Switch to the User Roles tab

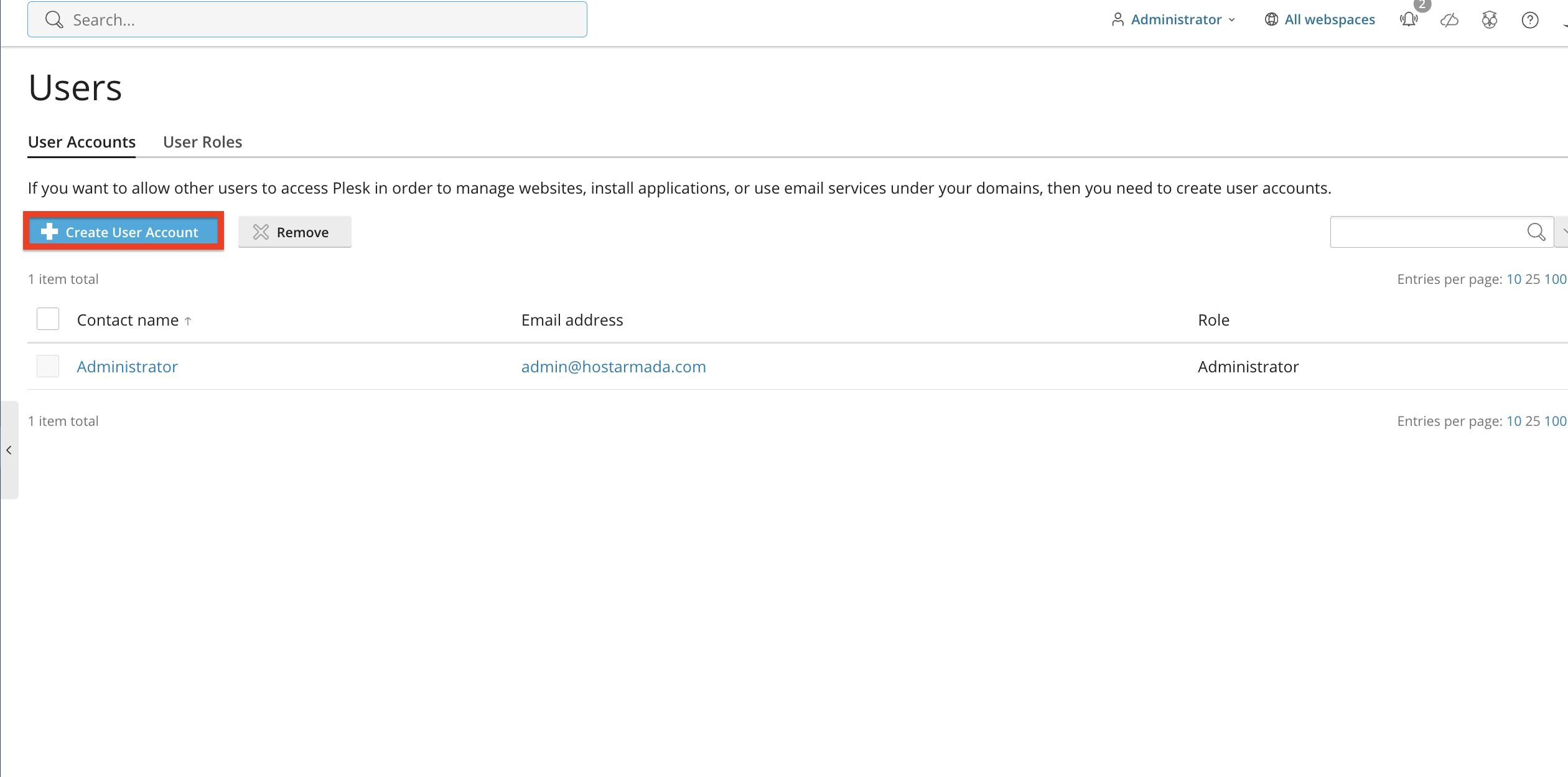pos(202,142)
